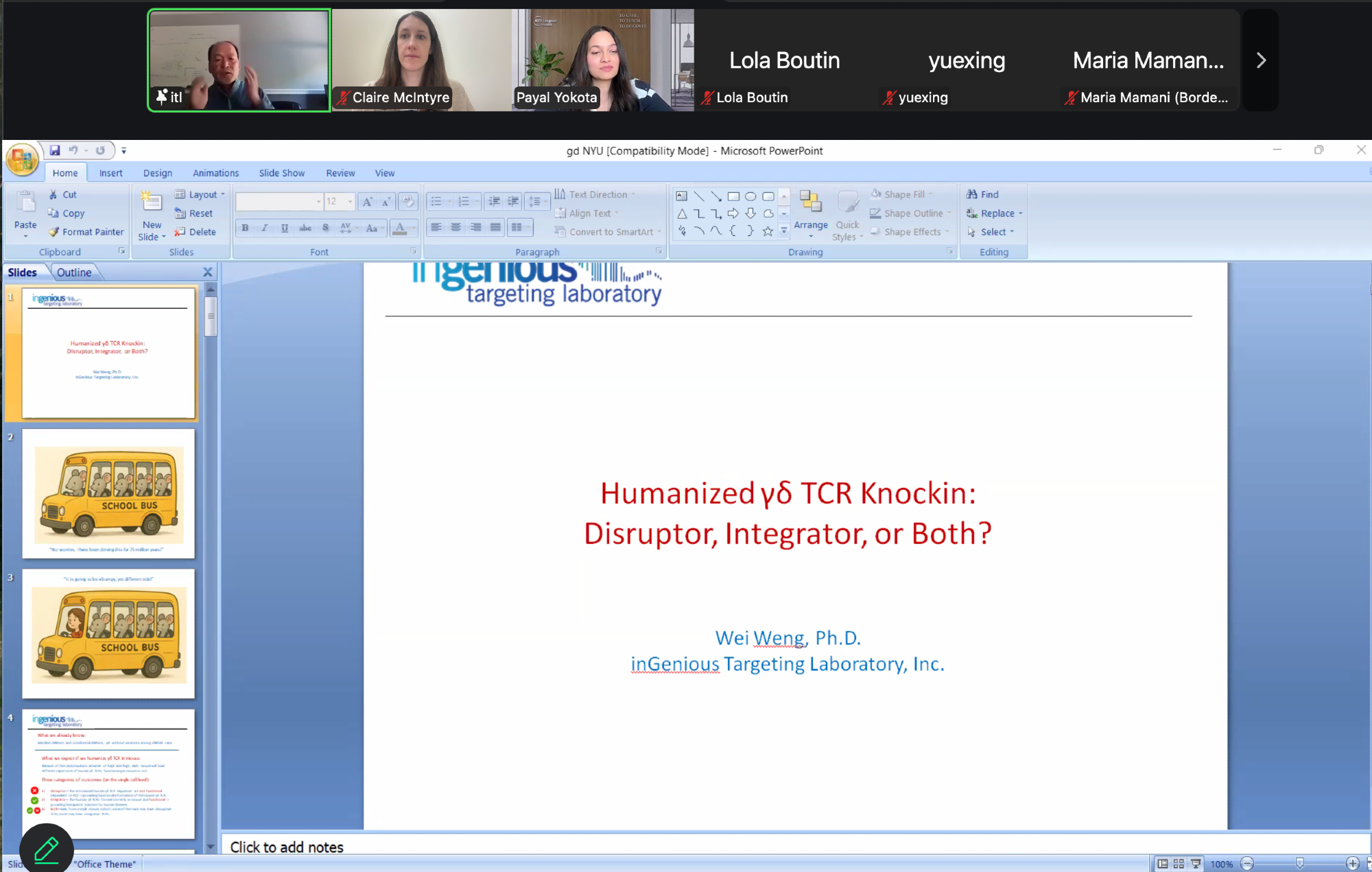Viewport: 1372px width, 872px height.
Task: Select the rectangle shape in Drawing gallery
Action: click(733, 196)
